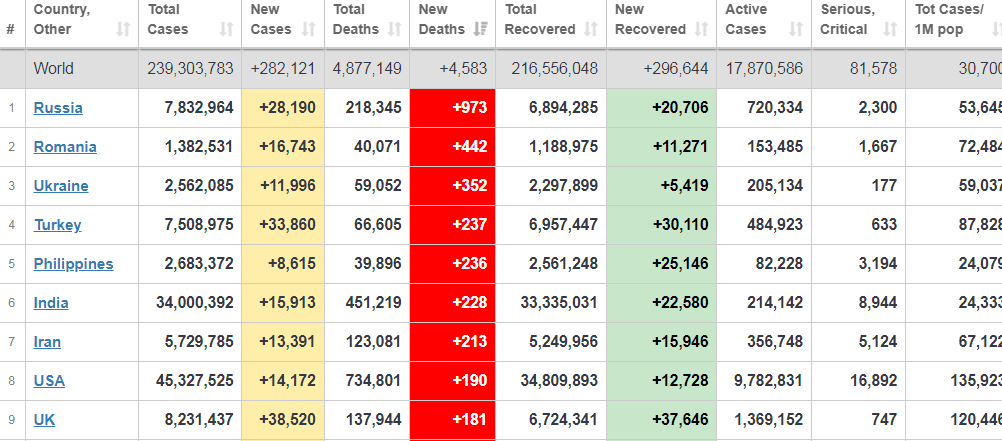Select World total cases '239,303,783'
Screen dimensions: 1002x441
190,68
